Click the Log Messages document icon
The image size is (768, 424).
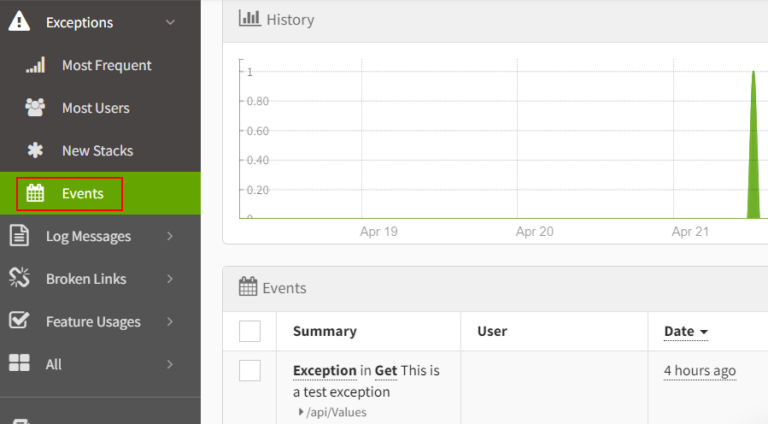tap(19, 236)
